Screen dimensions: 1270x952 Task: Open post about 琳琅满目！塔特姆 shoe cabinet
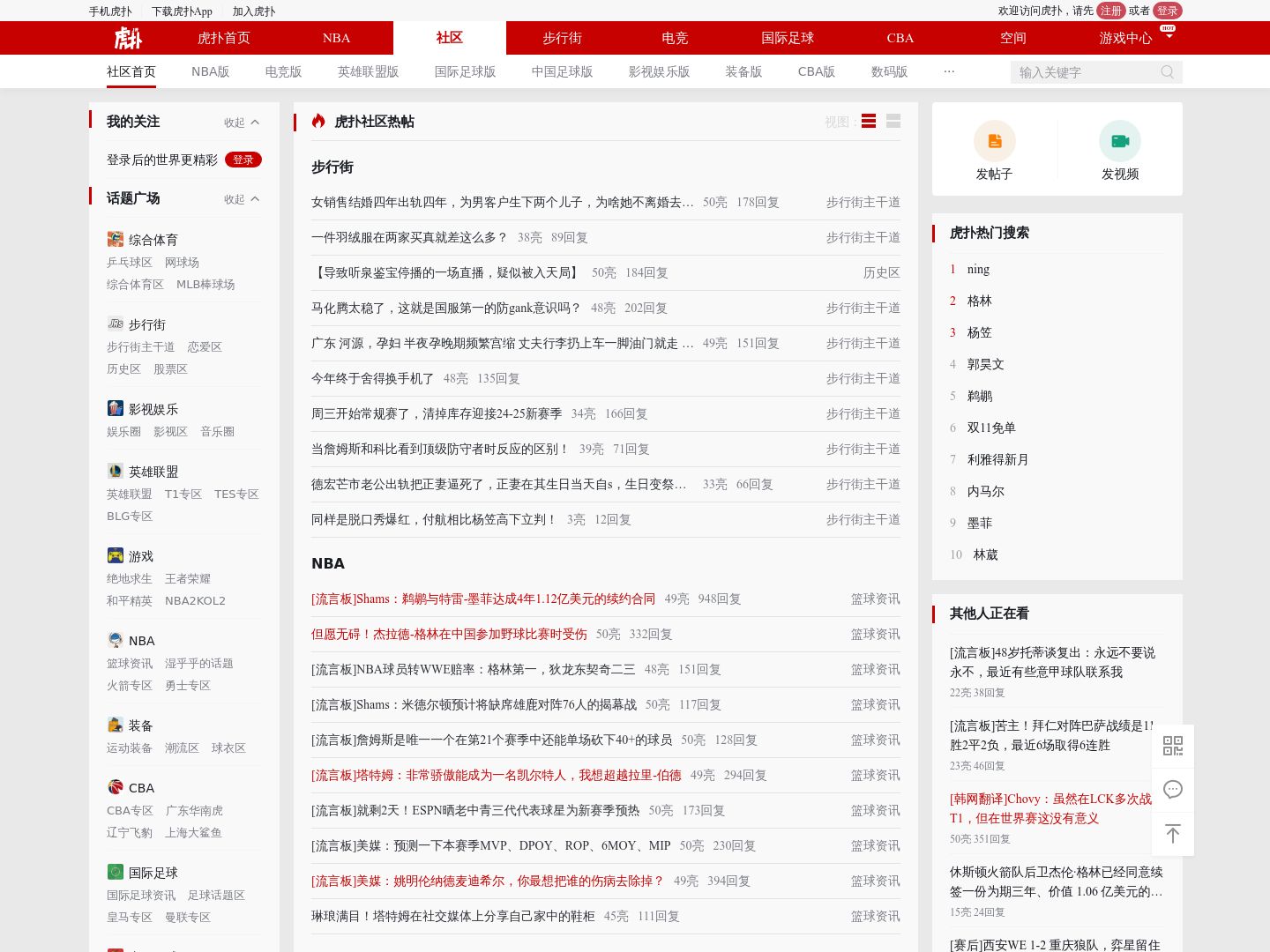tap(453, 916)
